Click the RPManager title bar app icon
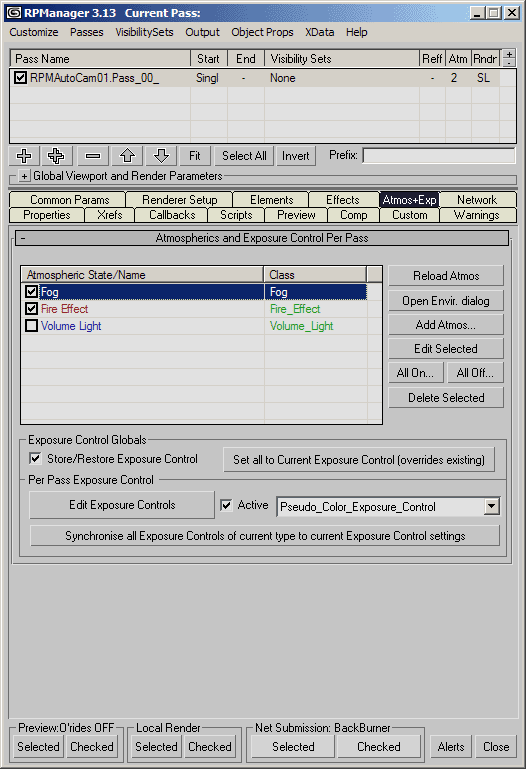 [x=14, y=13]
